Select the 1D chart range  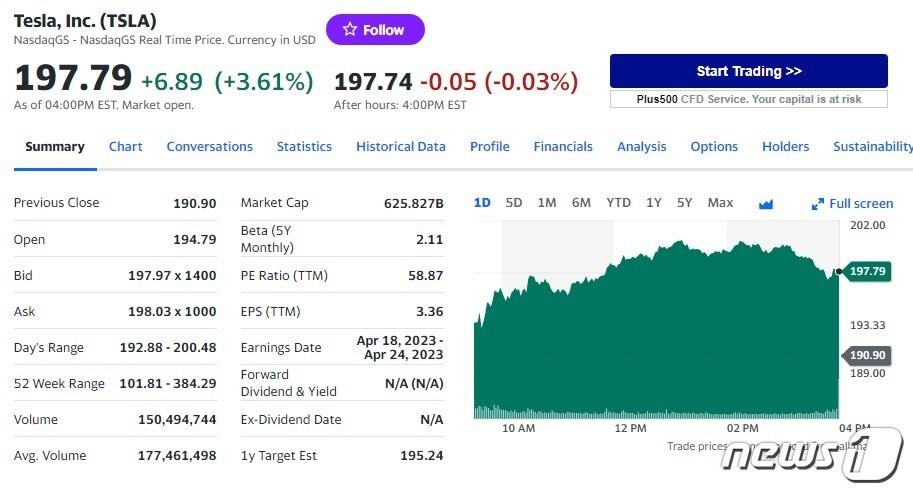click(x=482, y=203)
